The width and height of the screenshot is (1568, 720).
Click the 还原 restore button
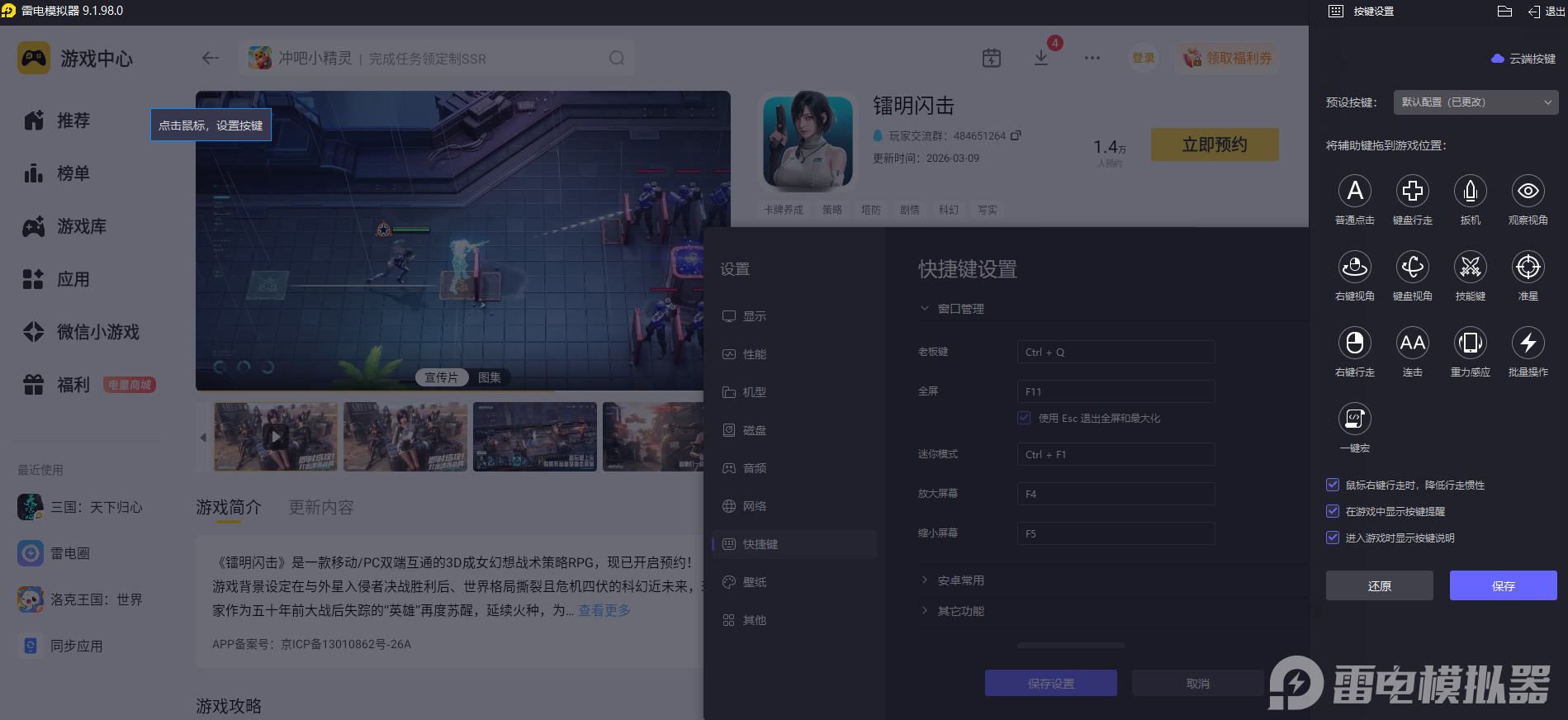pyautogui.click(x=1380, y=585)
